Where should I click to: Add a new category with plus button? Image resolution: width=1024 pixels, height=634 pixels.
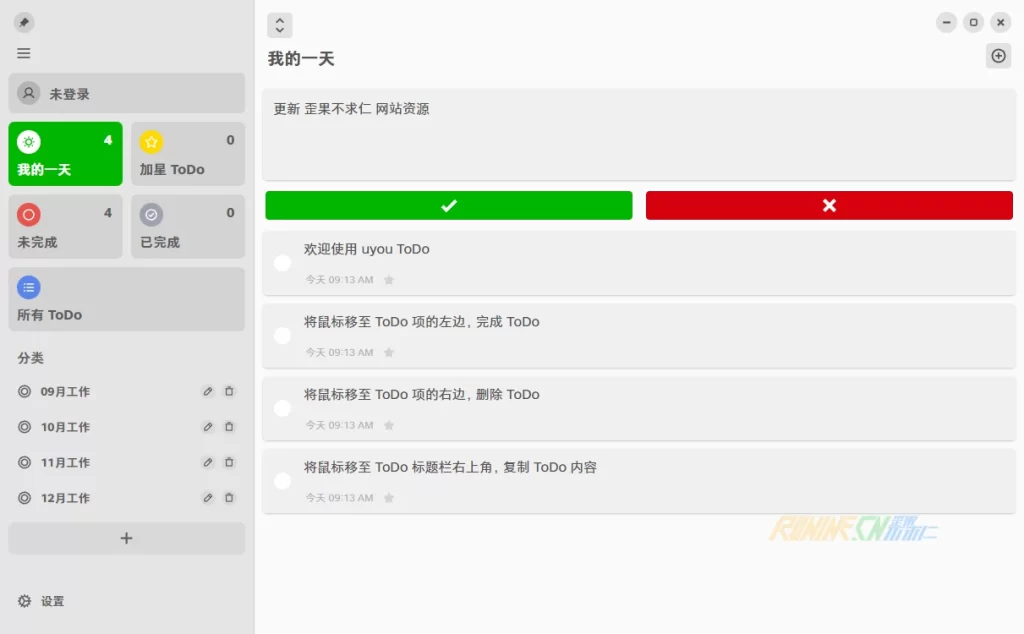point(126,538)
